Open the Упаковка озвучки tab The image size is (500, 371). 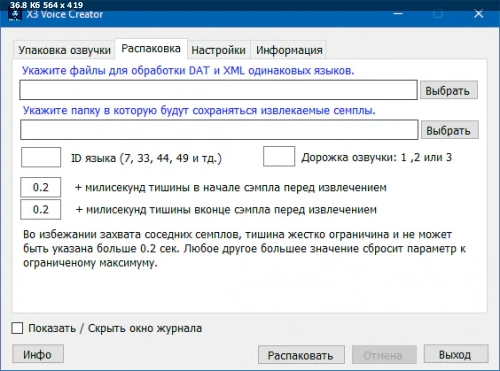(64, 50)
